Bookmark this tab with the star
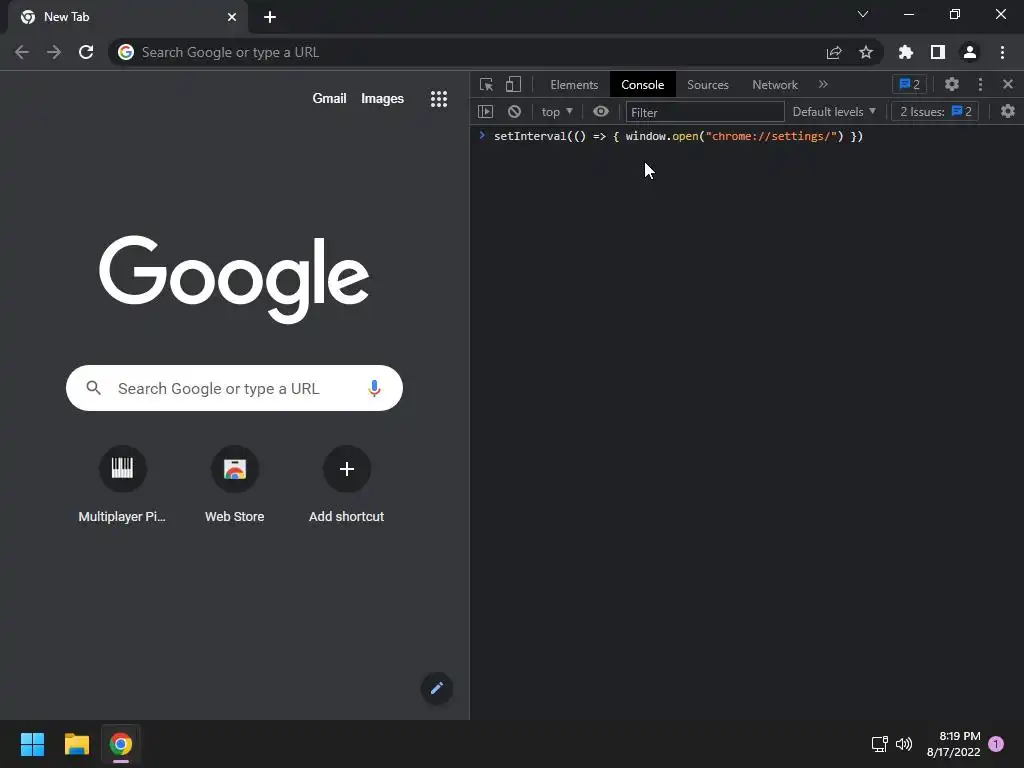This screenshot has width=1024, height=768. pos(866,52)
